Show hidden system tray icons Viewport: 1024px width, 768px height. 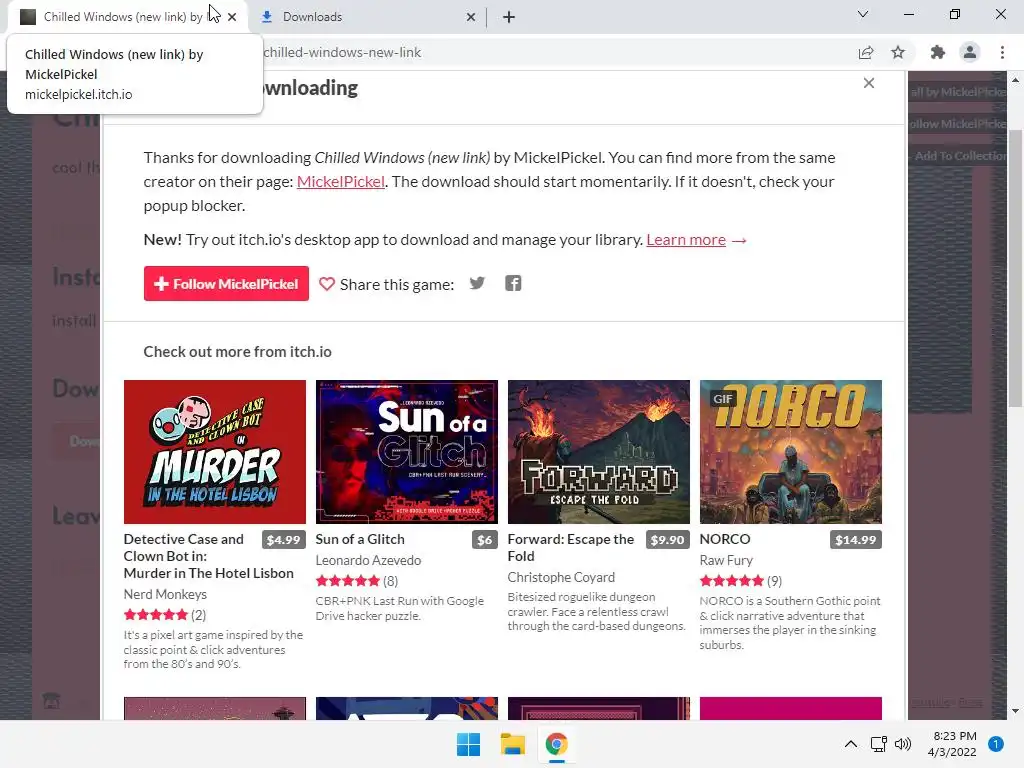(x=850, y=744)
